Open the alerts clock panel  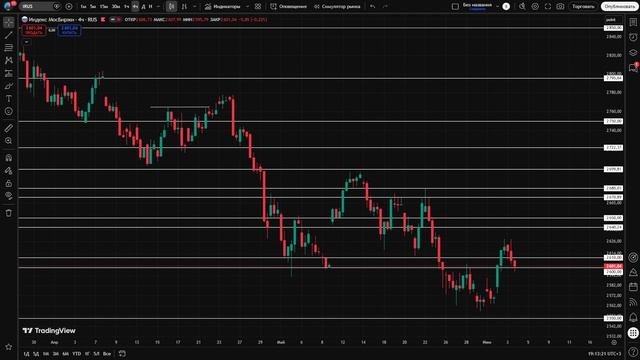(x=633, y=37)
